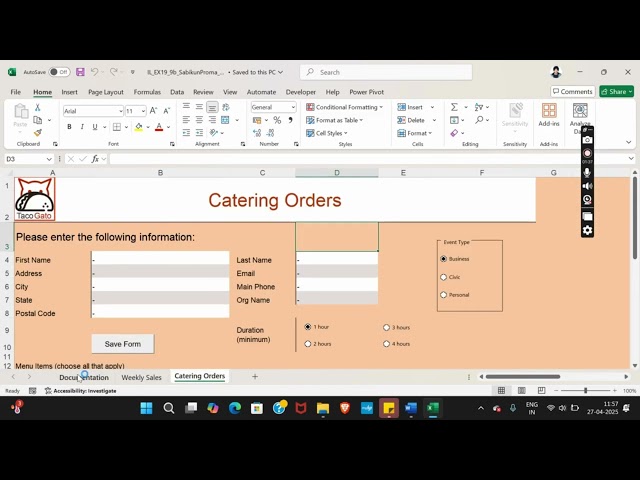Click the Undo arrow icon
The image size is (640, 480).
coord(94,72)
